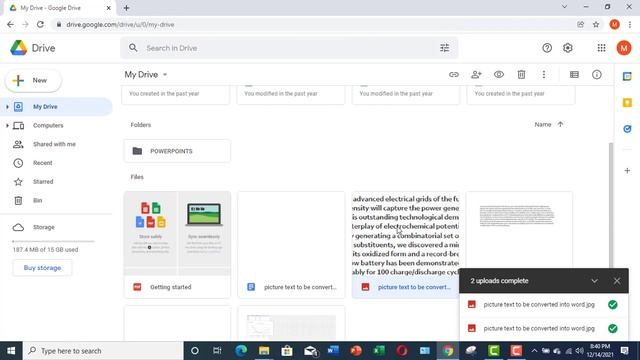Image resolution: width=640 pixels, height=360 pixels.
Task: Open Excel from taskbar
Action: 379,351
